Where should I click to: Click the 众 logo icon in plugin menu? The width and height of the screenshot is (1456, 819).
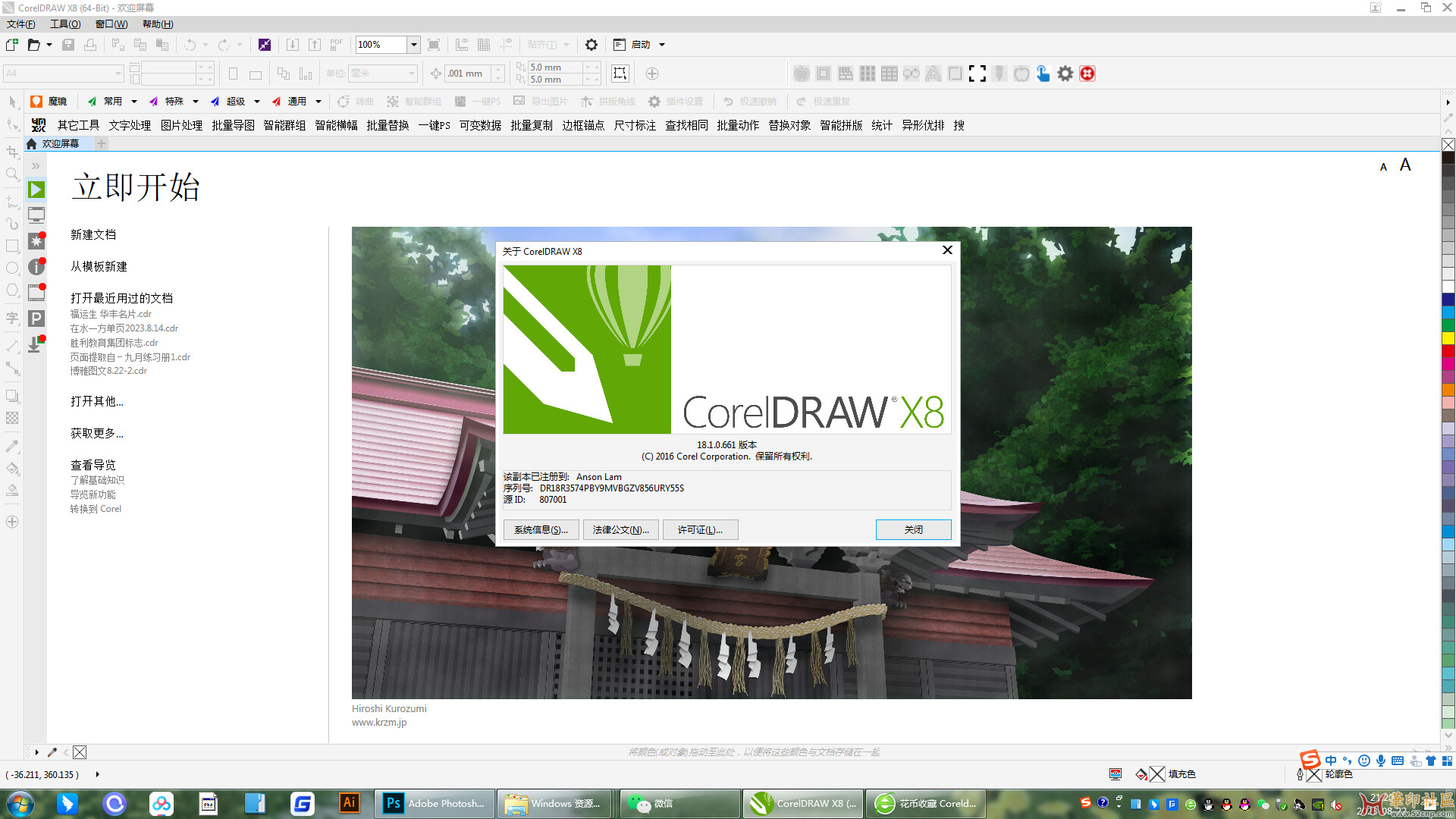(39, 125)
